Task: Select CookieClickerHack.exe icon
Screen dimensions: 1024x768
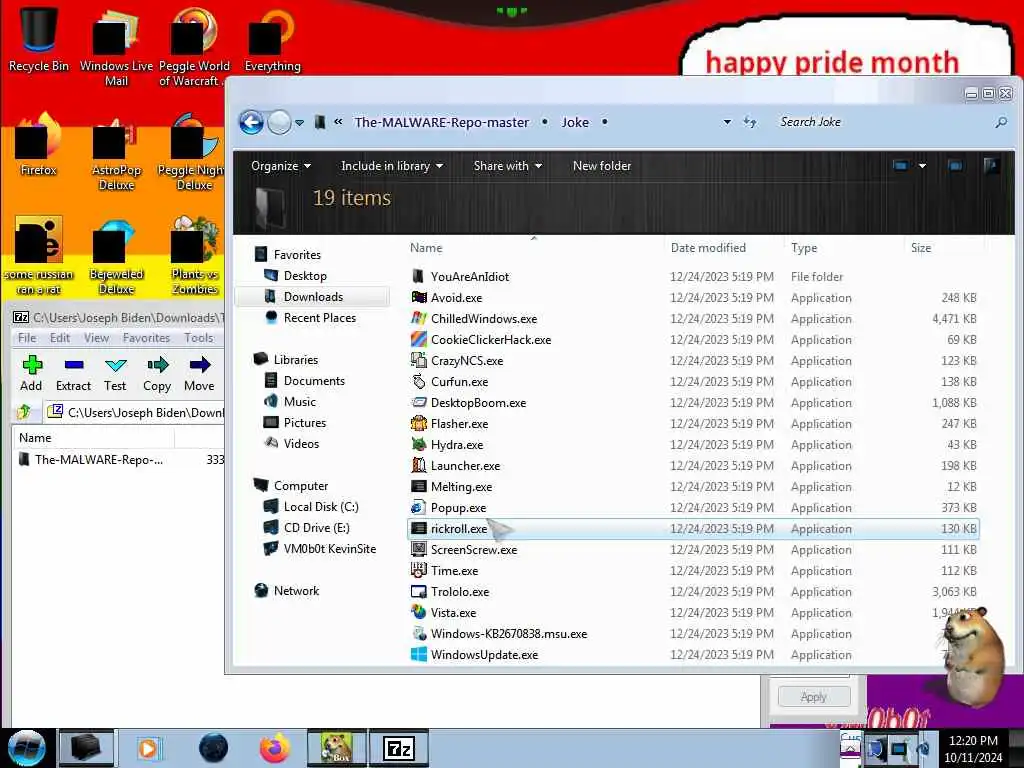Action: (x=419, y=339)
